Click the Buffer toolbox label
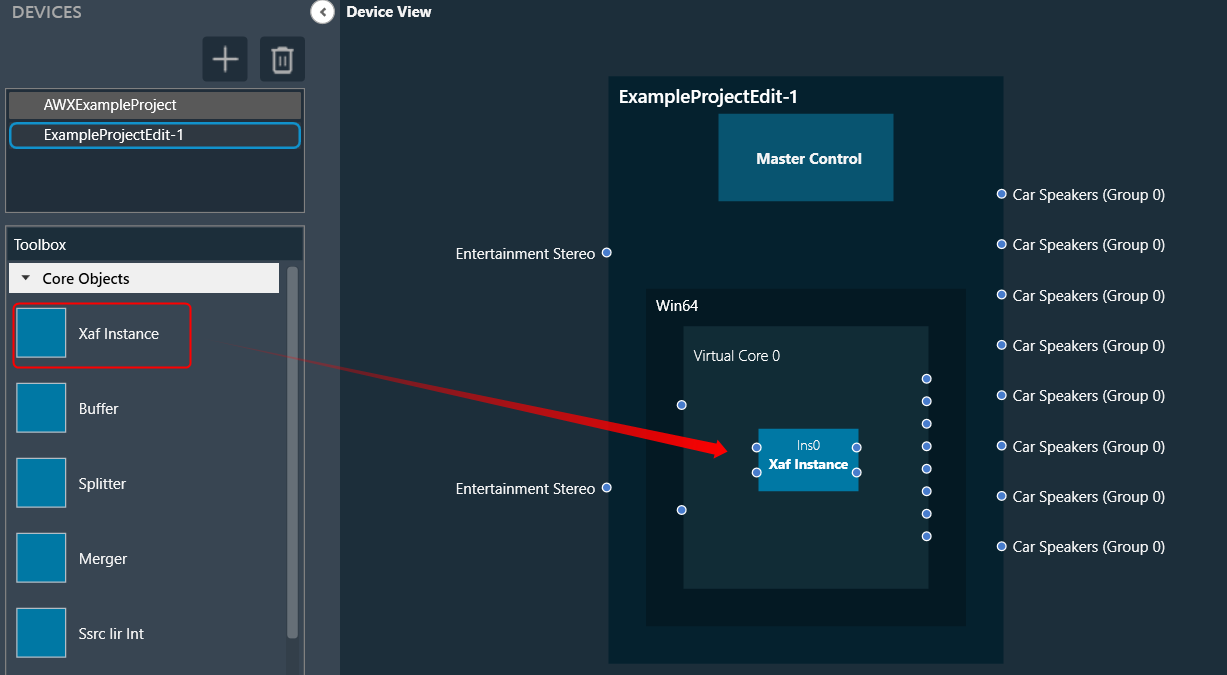 coord(99,409)
